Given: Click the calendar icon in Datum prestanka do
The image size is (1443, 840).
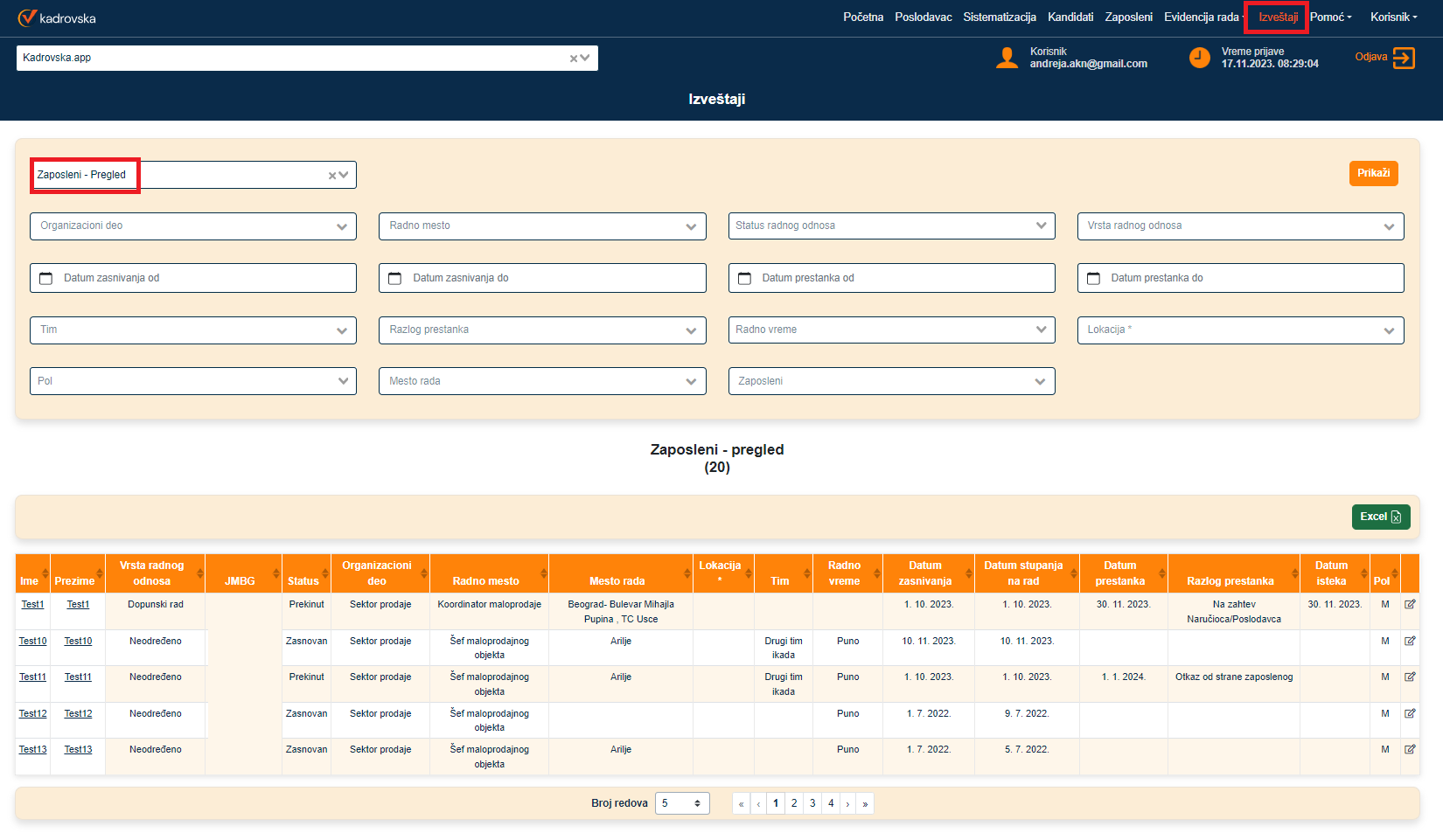Looking at the screenshot, I should point(1093,278).
